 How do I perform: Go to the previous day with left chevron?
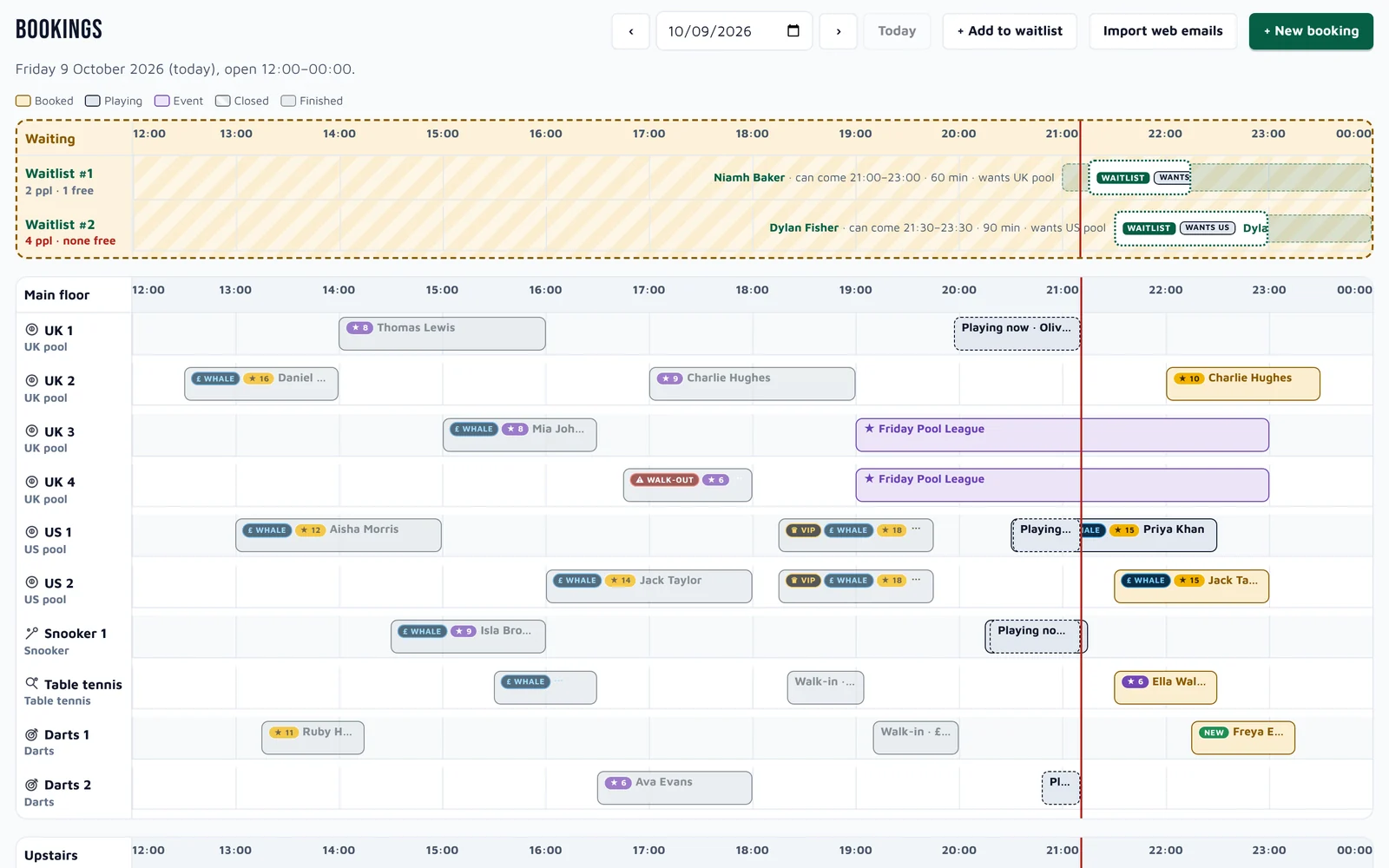(630, 31)
